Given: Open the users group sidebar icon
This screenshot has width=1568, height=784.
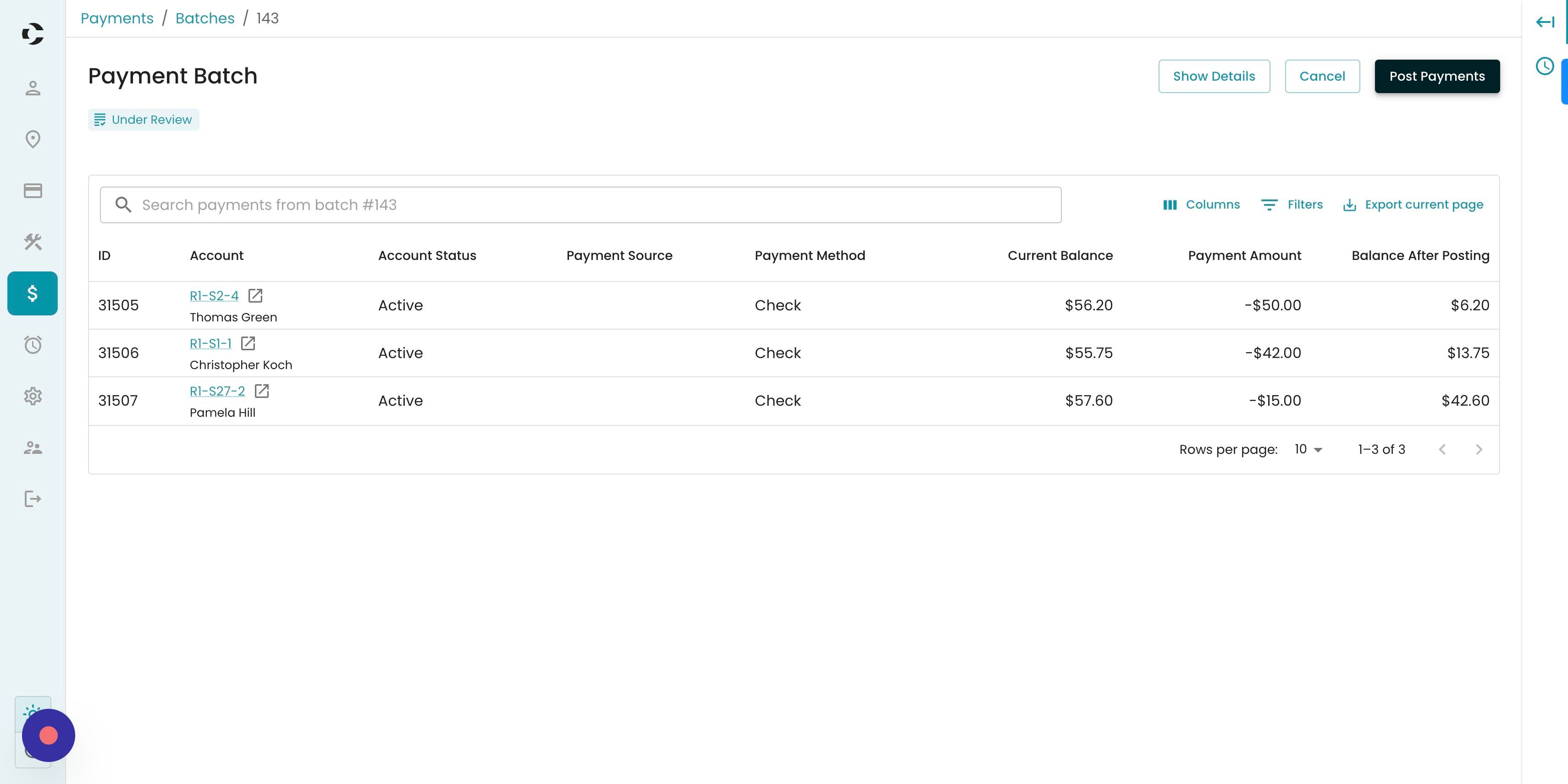Looking at the screenshot, I should coord(33,448).
